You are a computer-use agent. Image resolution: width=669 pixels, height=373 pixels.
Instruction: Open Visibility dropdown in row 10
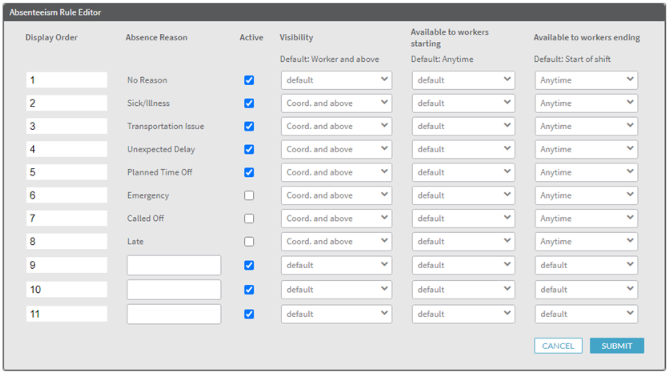pyautogui.click(x=336, y=289)
